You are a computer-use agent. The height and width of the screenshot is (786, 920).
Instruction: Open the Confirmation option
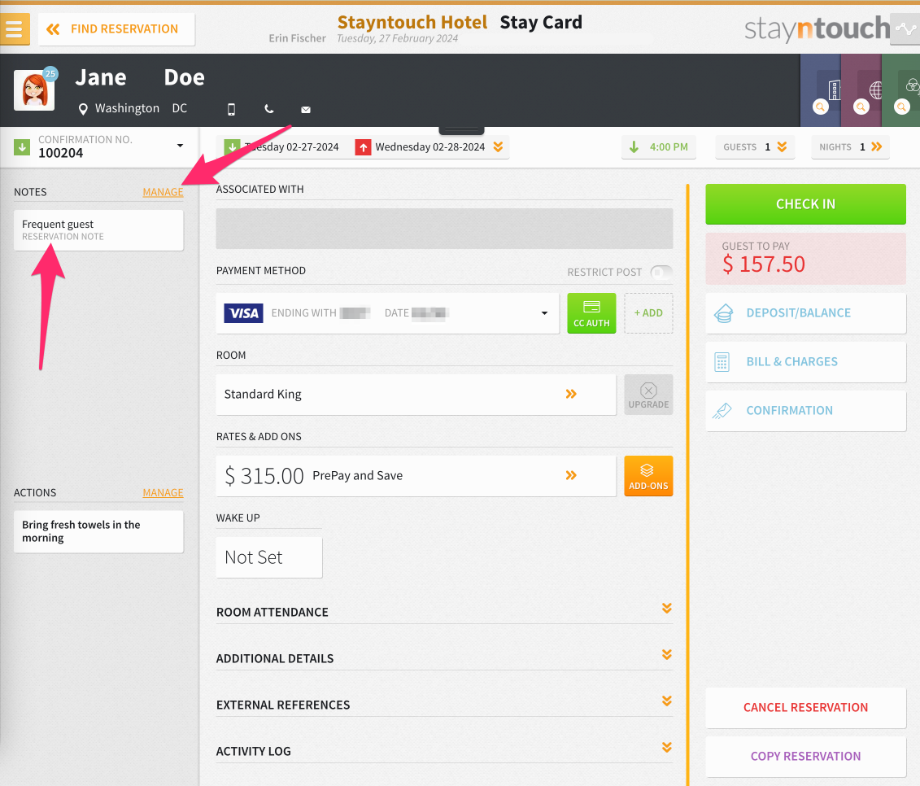(x=806, y=411)
